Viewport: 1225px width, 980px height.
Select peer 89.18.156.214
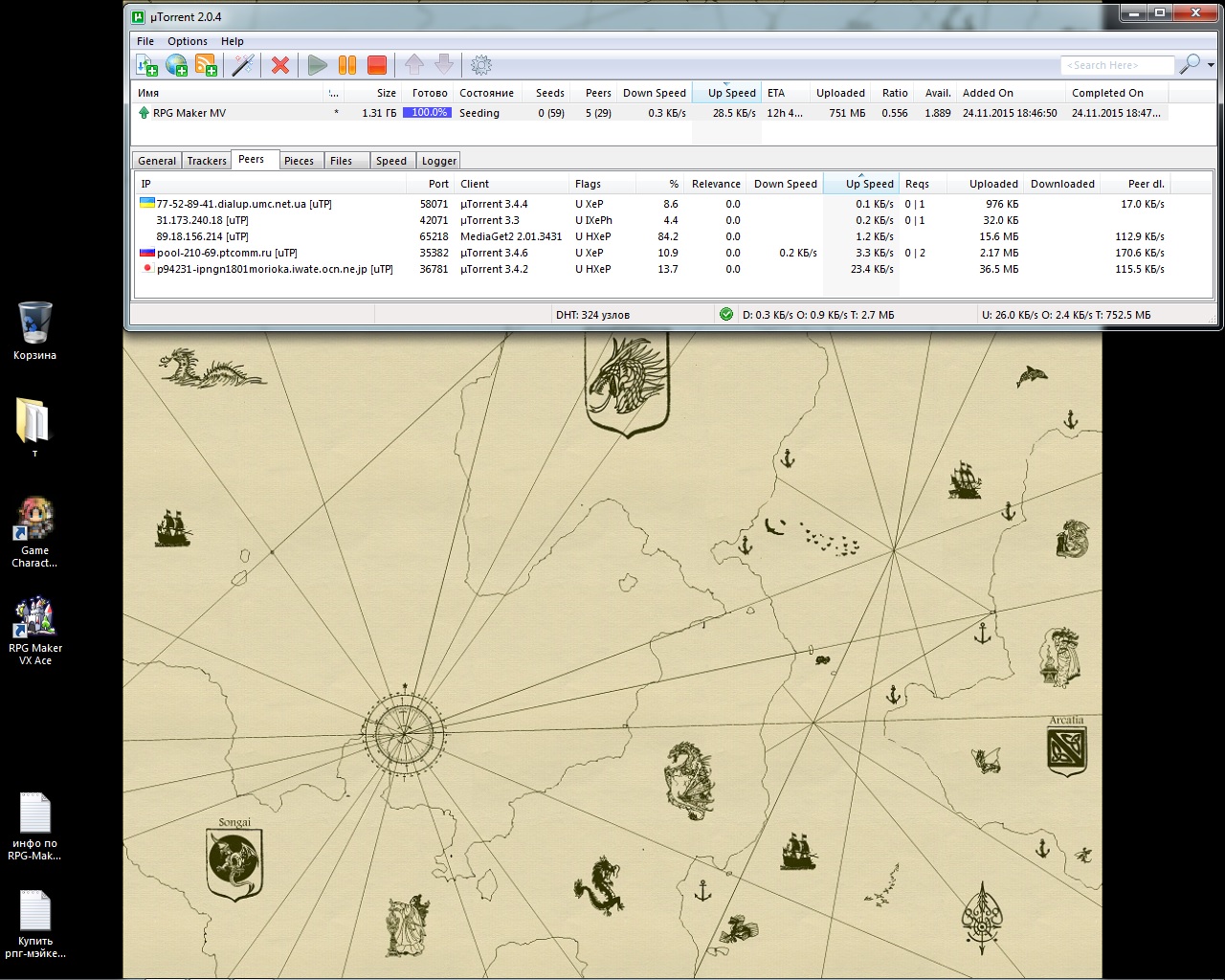(x=653, y=236)
